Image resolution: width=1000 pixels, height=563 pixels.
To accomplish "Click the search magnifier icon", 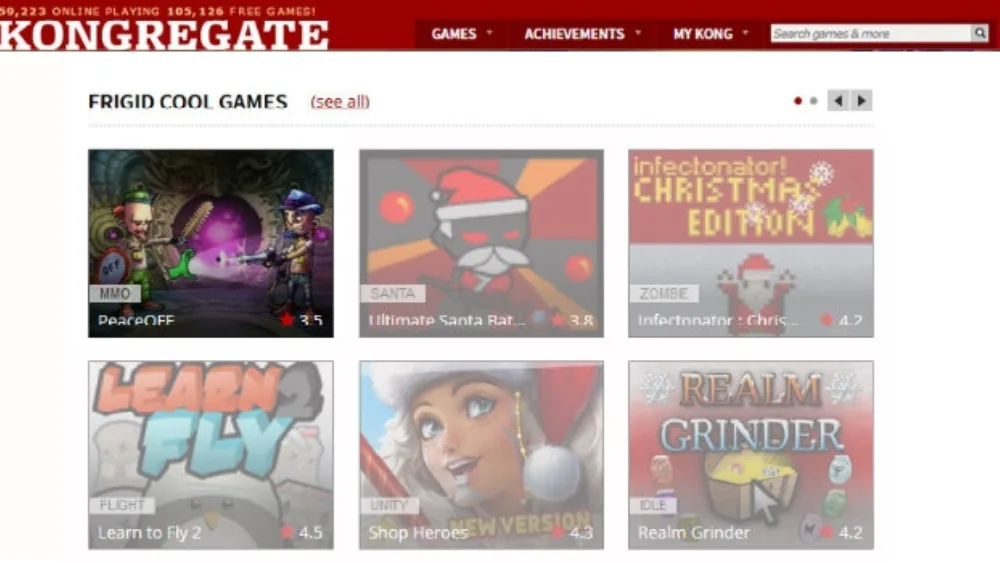I will pos(980,33).
